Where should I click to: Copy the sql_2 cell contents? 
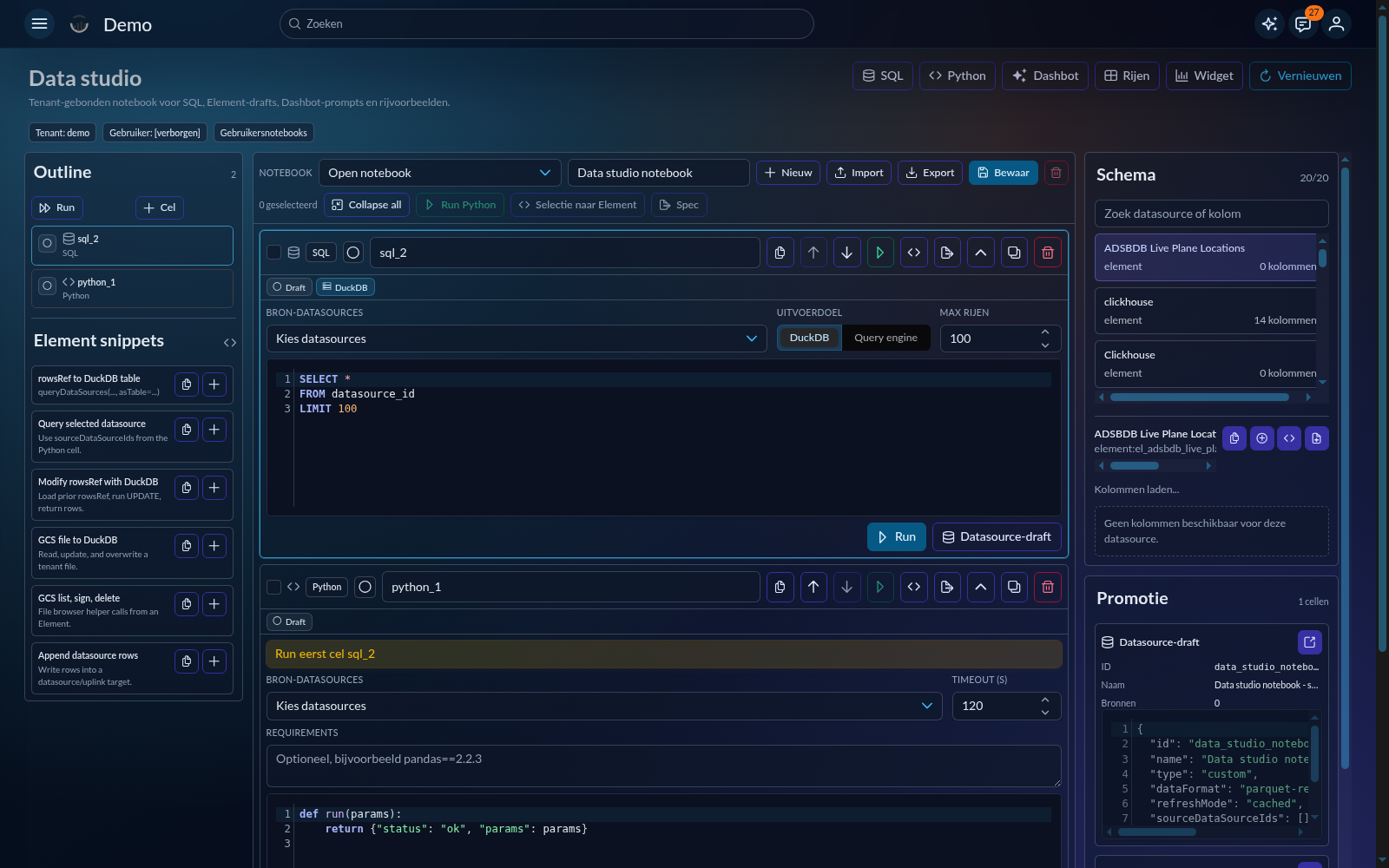[x=780, y=253]
